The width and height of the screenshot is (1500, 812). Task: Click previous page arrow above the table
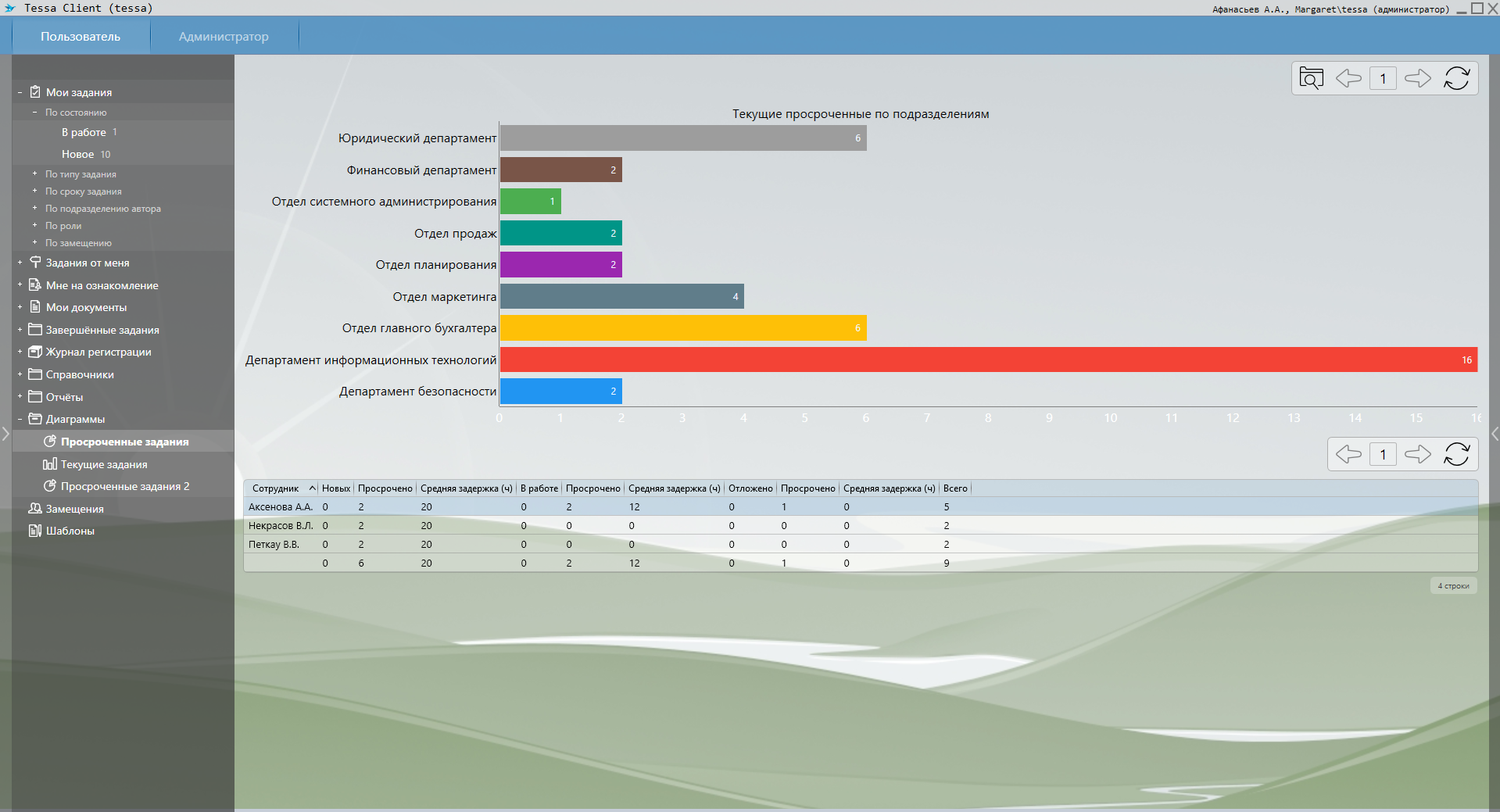point(1348,454)
